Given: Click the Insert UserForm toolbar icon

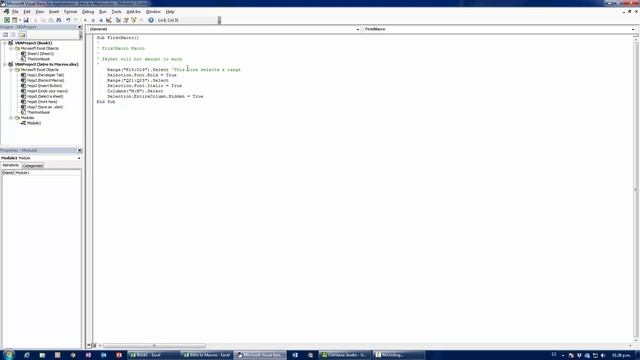Looking at the screenshot, I should 14,20.
